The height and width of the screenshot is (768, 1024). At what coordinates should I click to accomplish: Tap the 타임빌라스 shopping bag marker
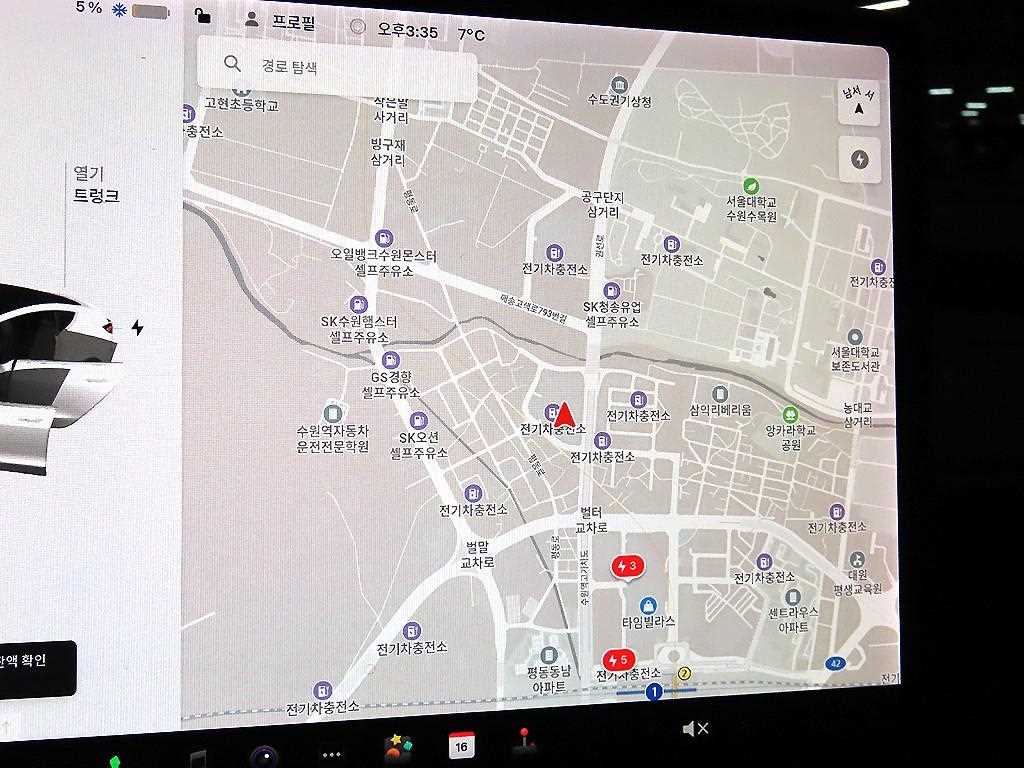tap(649, 605)
